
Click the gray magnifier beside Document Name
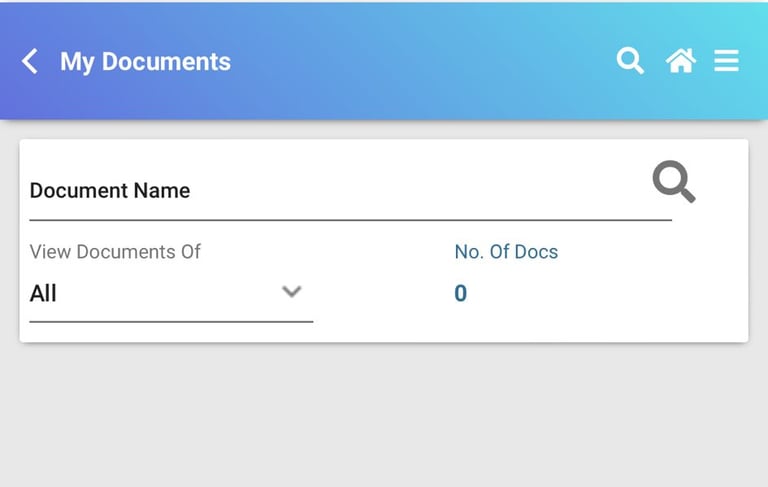point(673,182)
